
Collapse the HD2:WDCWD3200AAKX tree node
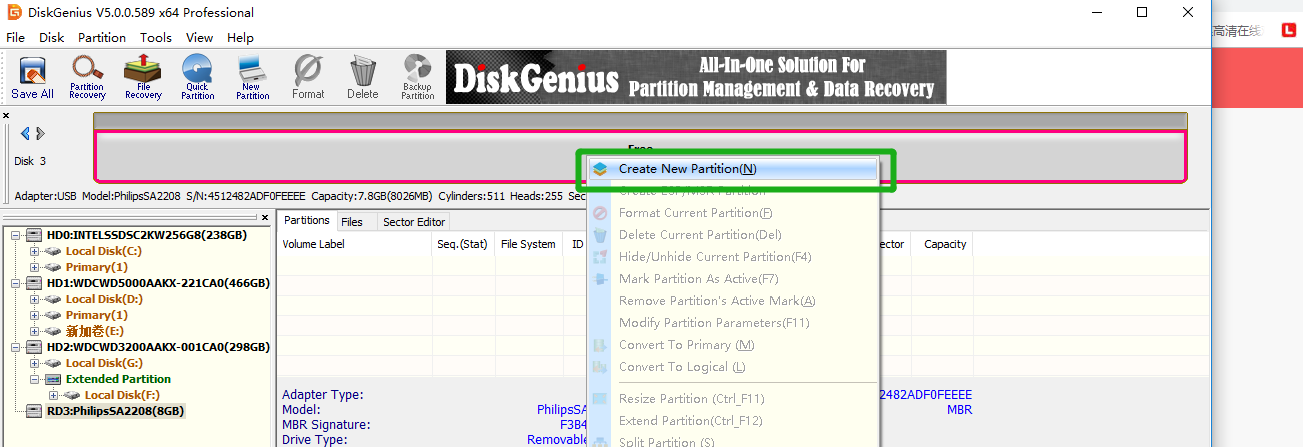point(16,347)
